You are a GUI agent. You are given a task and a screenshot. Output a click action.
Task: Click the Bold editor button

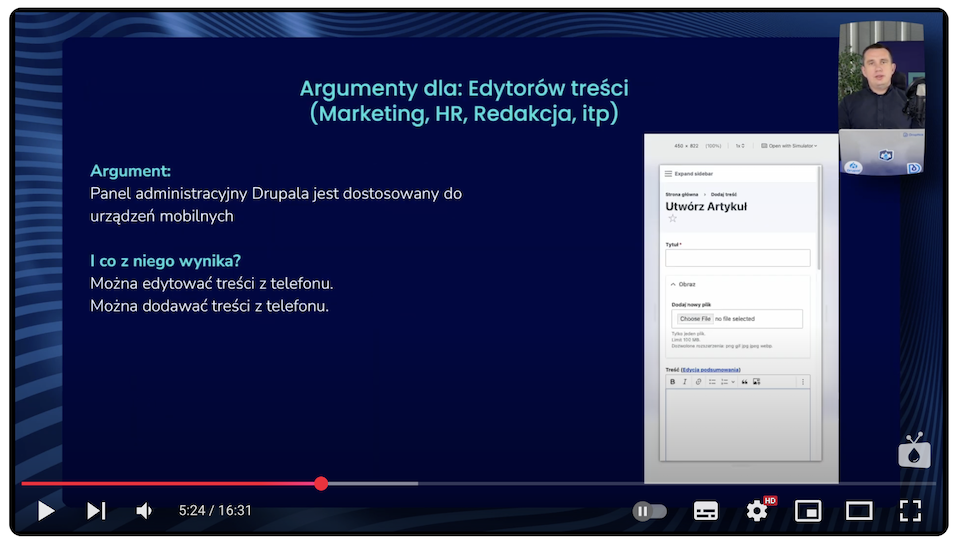(x=672, y=382)
